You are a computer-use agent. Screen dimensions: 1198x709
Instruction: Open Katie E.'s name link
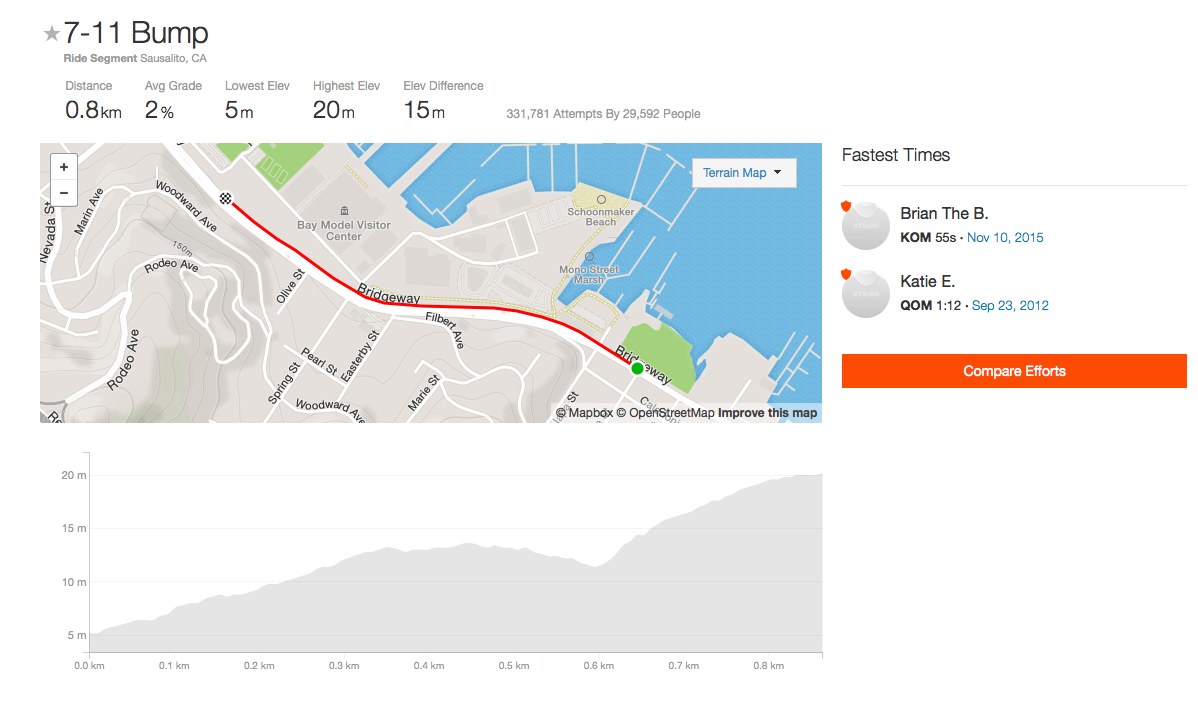click(927, 281)
